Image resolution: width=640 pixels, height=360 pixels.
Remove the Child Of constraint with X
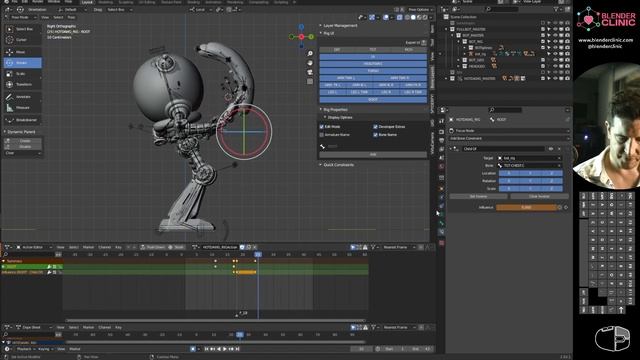point(559,149)
